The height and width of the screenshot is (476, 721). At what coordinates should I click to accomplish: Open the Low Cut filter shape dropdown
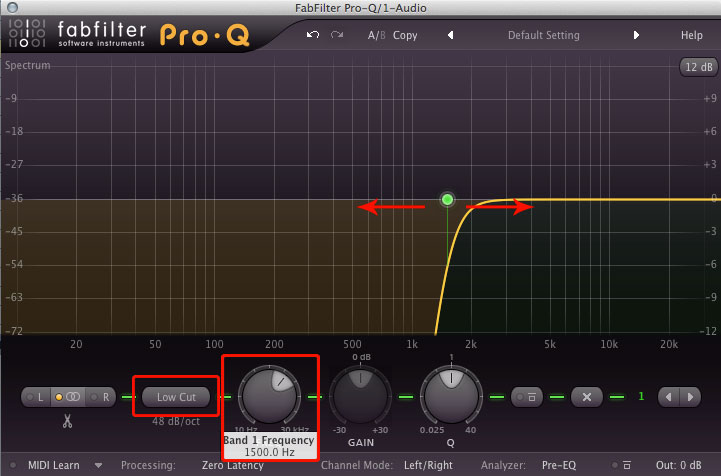coord(176,397)
